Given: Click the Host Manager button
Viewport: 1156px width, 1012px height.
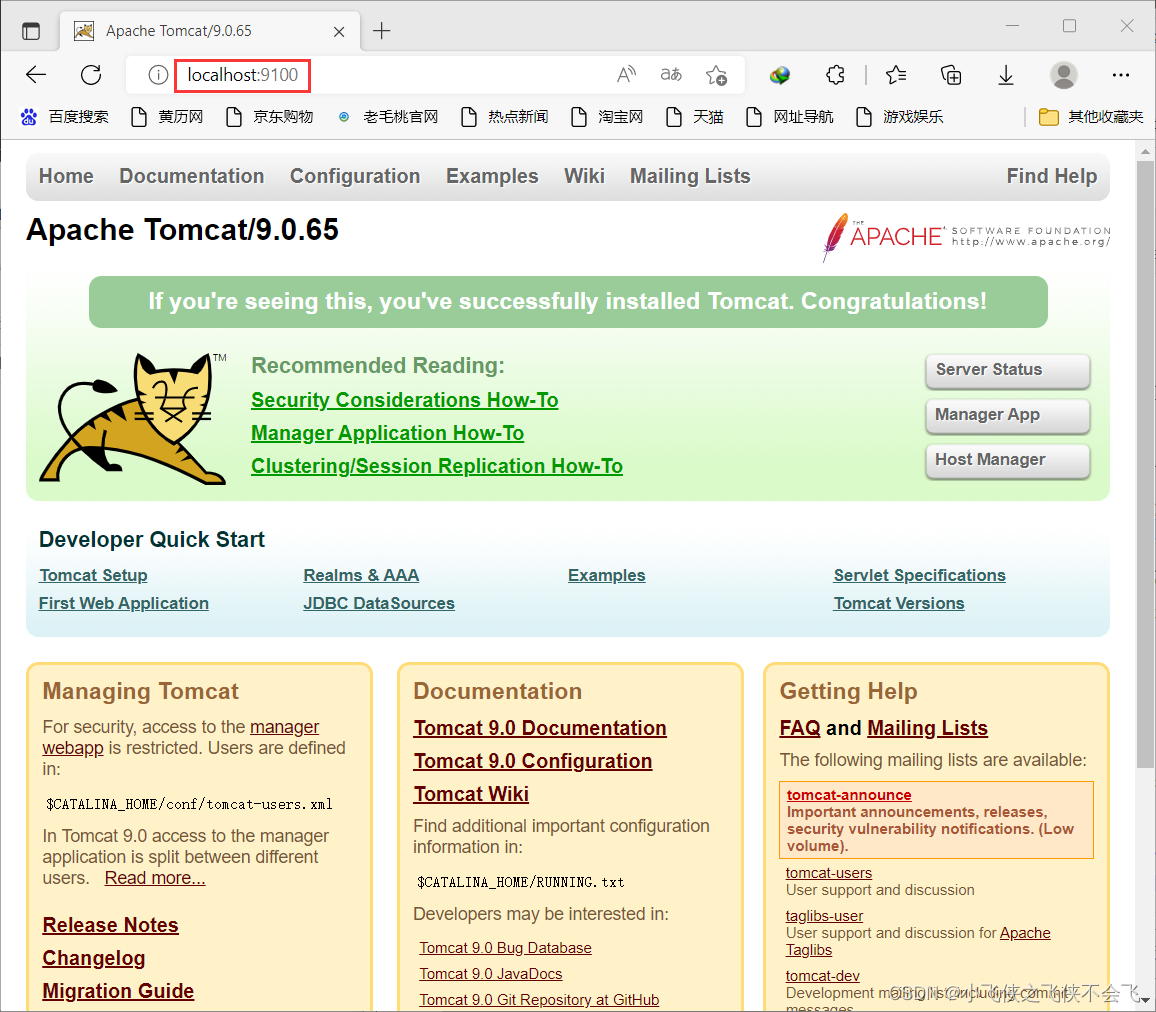Looking at the screenshot, I should click(1007, 460).
